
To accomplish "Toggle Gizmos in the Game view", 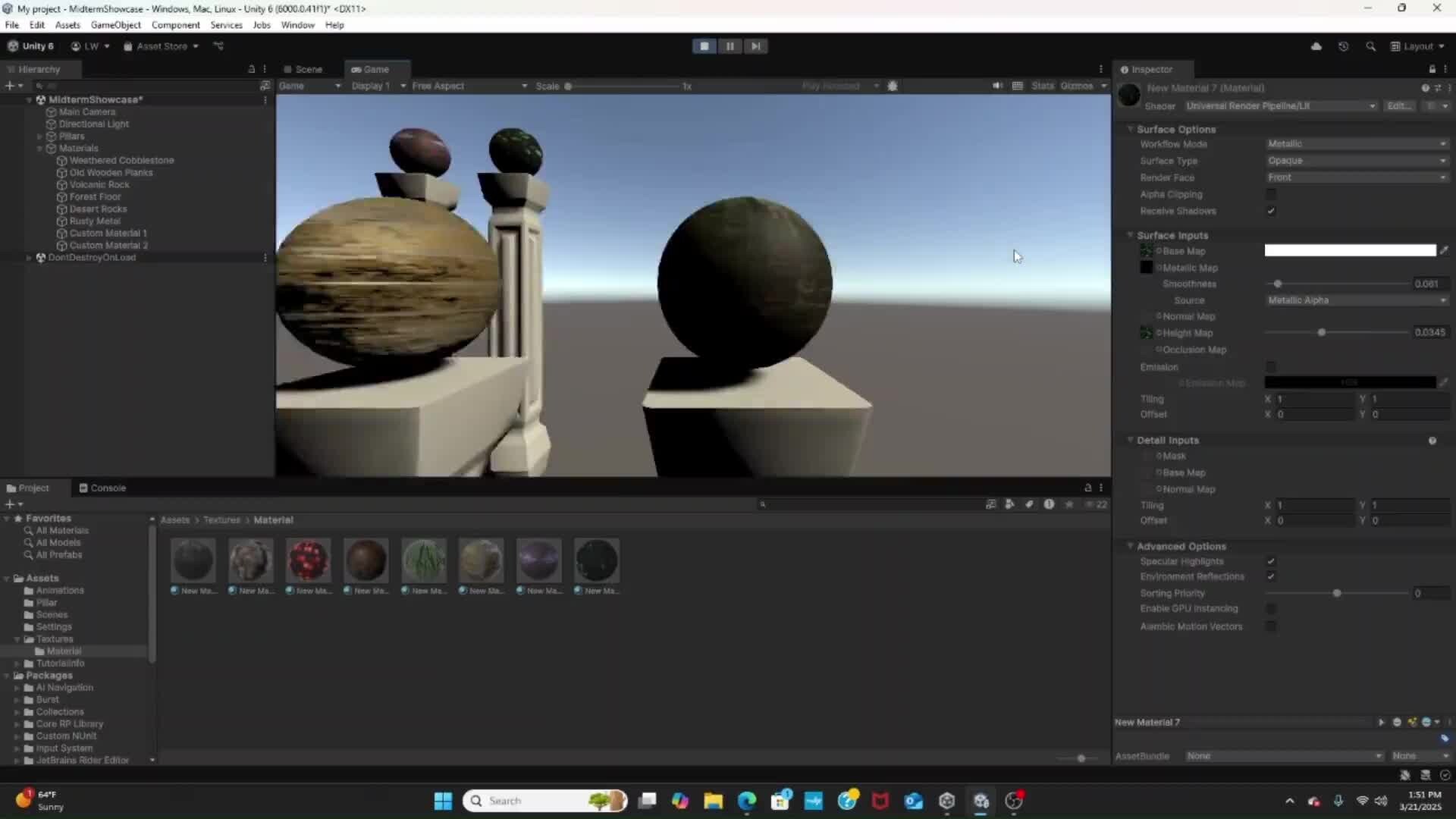I will point(1077,86).
